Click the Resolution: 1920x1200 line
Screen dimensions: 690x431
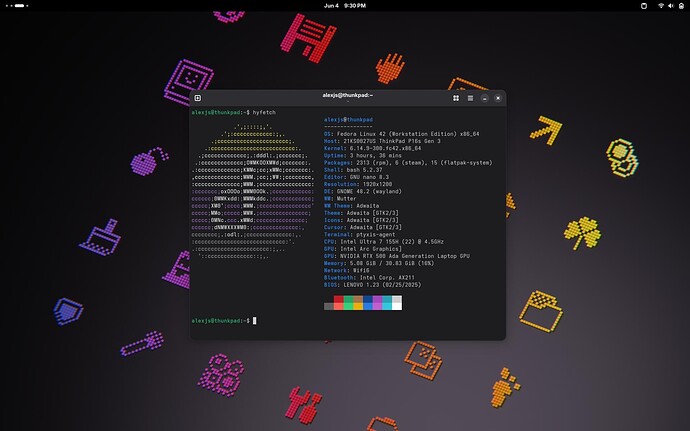tap(358, 184)
